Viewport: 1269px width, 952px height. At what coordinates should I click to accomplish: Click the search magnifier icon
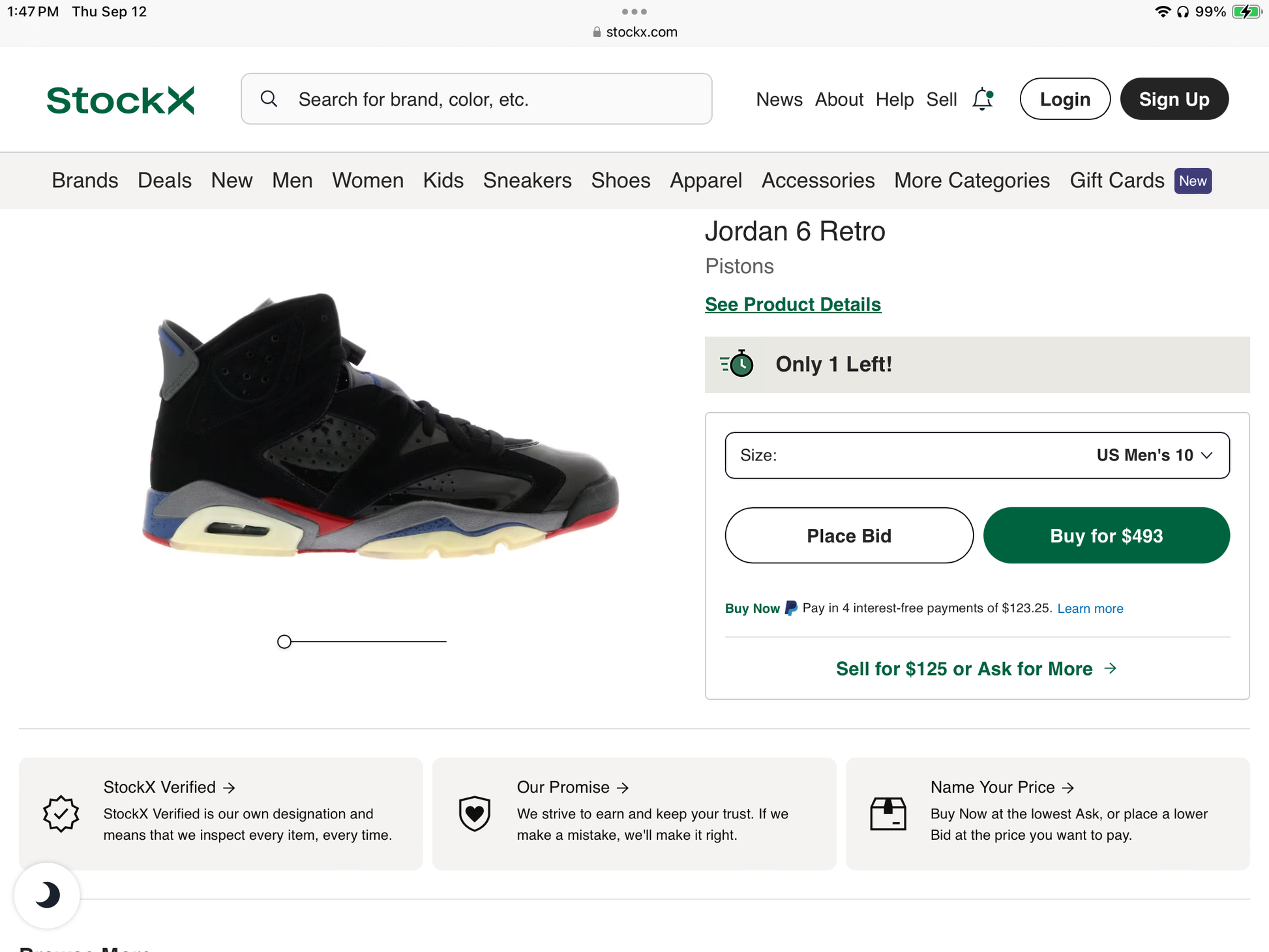pyautogui.click(x=269, y=99)
